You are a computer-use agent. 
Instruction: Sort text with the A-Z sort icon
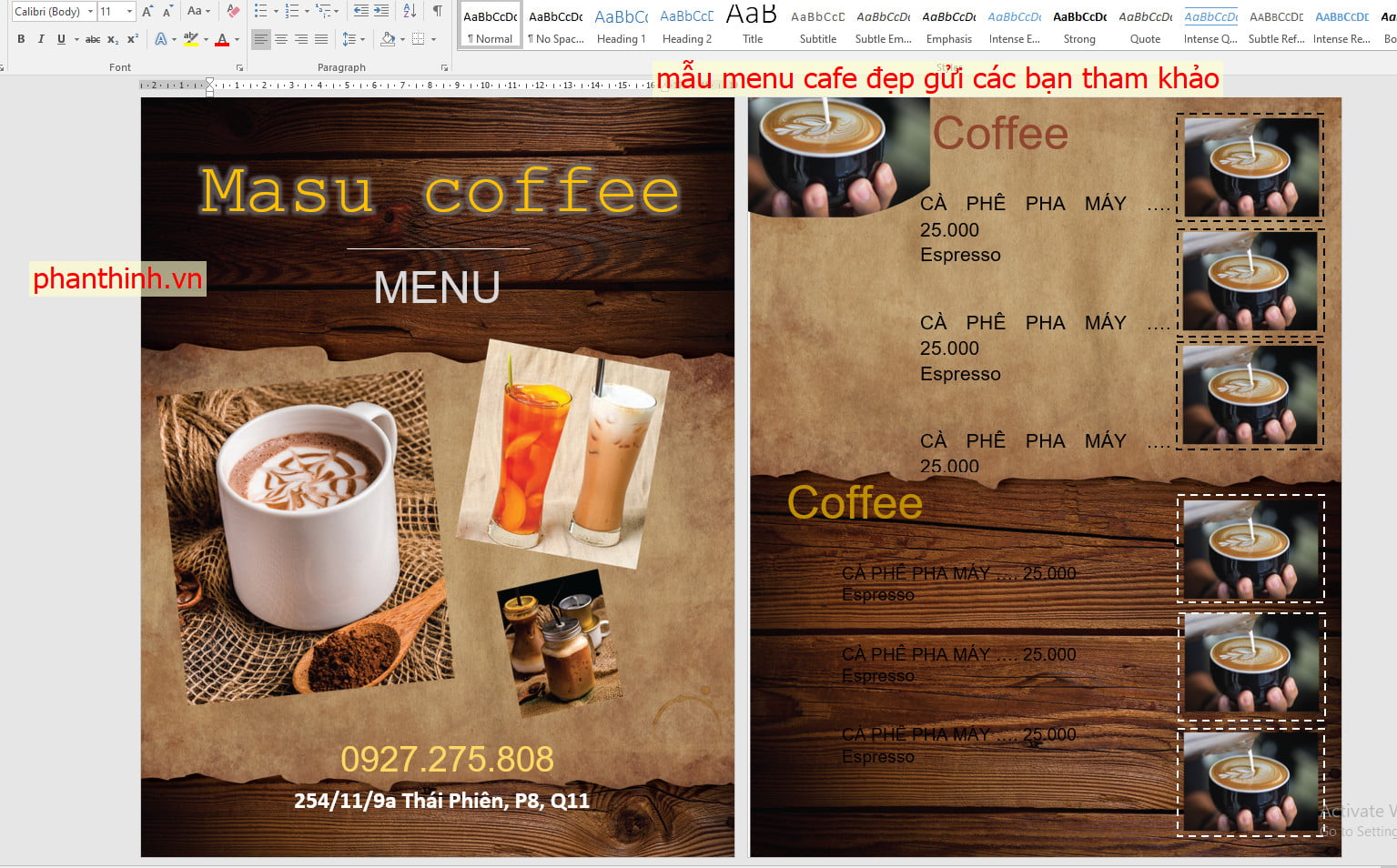pos(410,12)
